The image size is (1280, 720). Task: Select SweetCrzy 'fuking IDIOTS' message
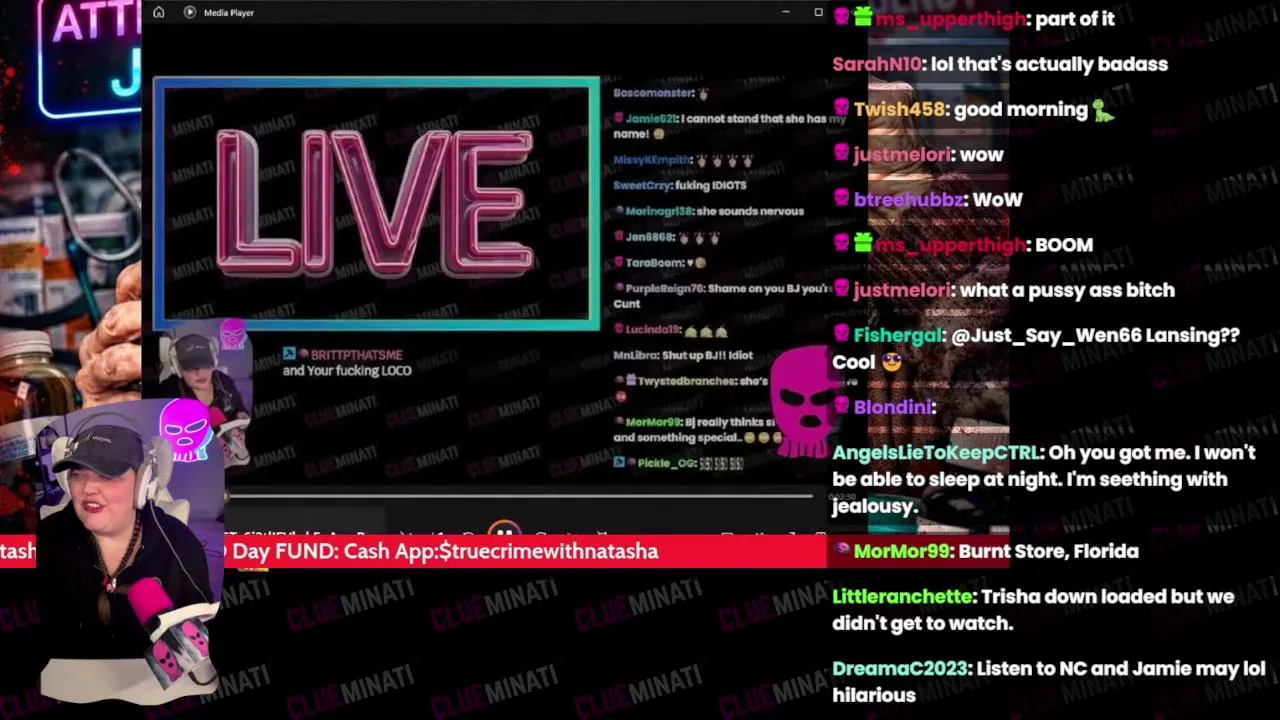tap(680, 185)
